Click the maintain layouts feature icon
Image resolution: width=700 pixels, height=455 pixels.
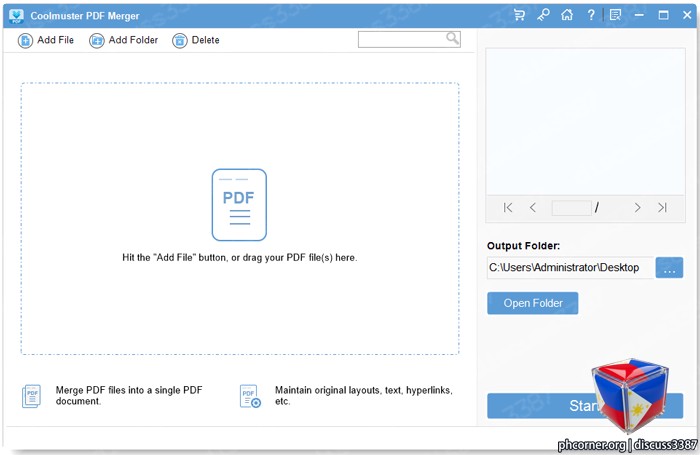point(250,396)
